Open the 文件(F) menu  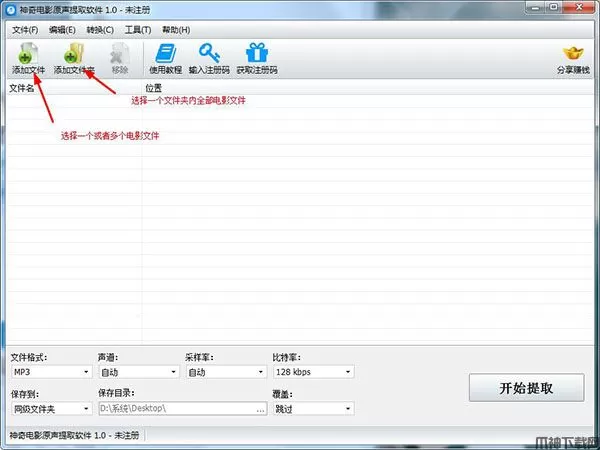[25, 30]
